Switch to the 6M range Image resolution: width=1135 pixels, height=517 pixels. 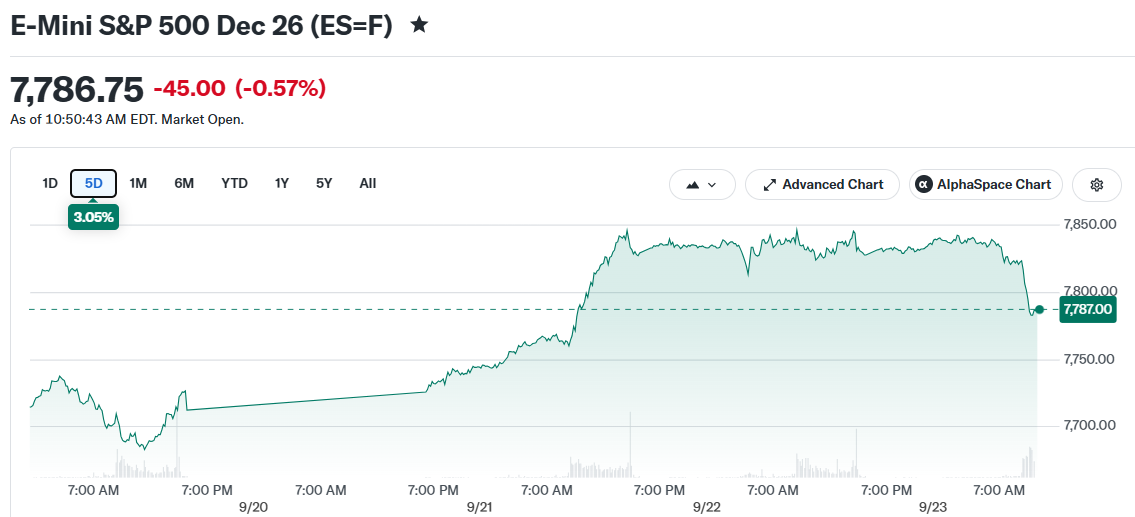[x=184, y=184]
